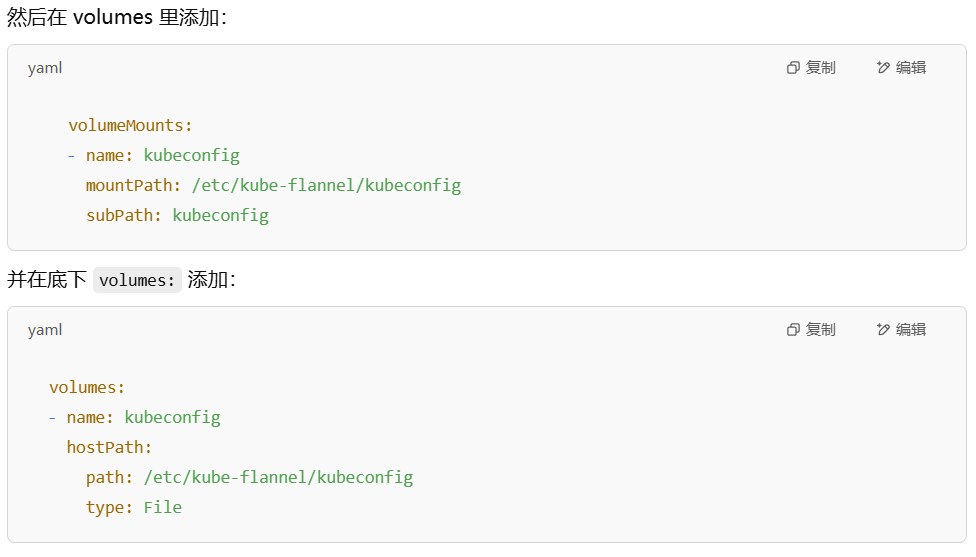This screenshot has height=557, width=976.
Task: Click the 编辑 label in first code block
Action: point(911,68)
